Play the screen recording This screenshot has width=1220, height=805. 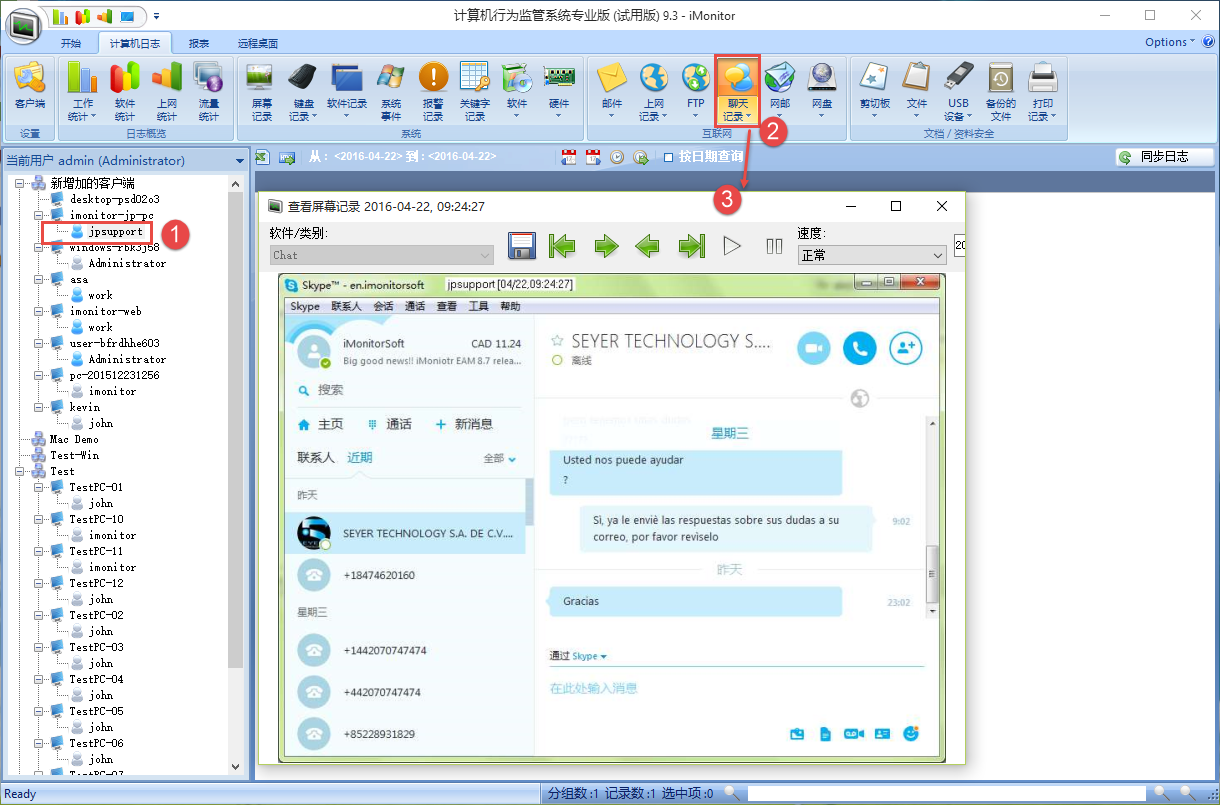(x=732, y=246)
